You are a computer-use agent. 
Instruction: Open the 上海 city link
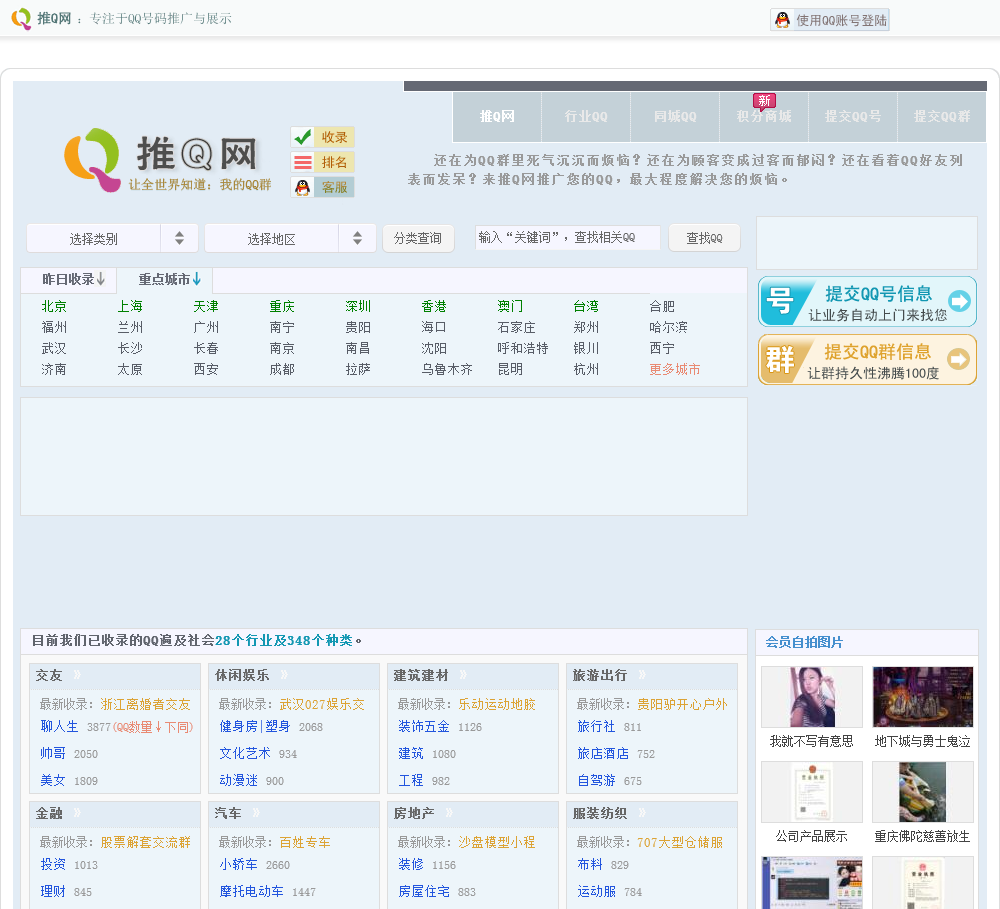click(129, 306)
